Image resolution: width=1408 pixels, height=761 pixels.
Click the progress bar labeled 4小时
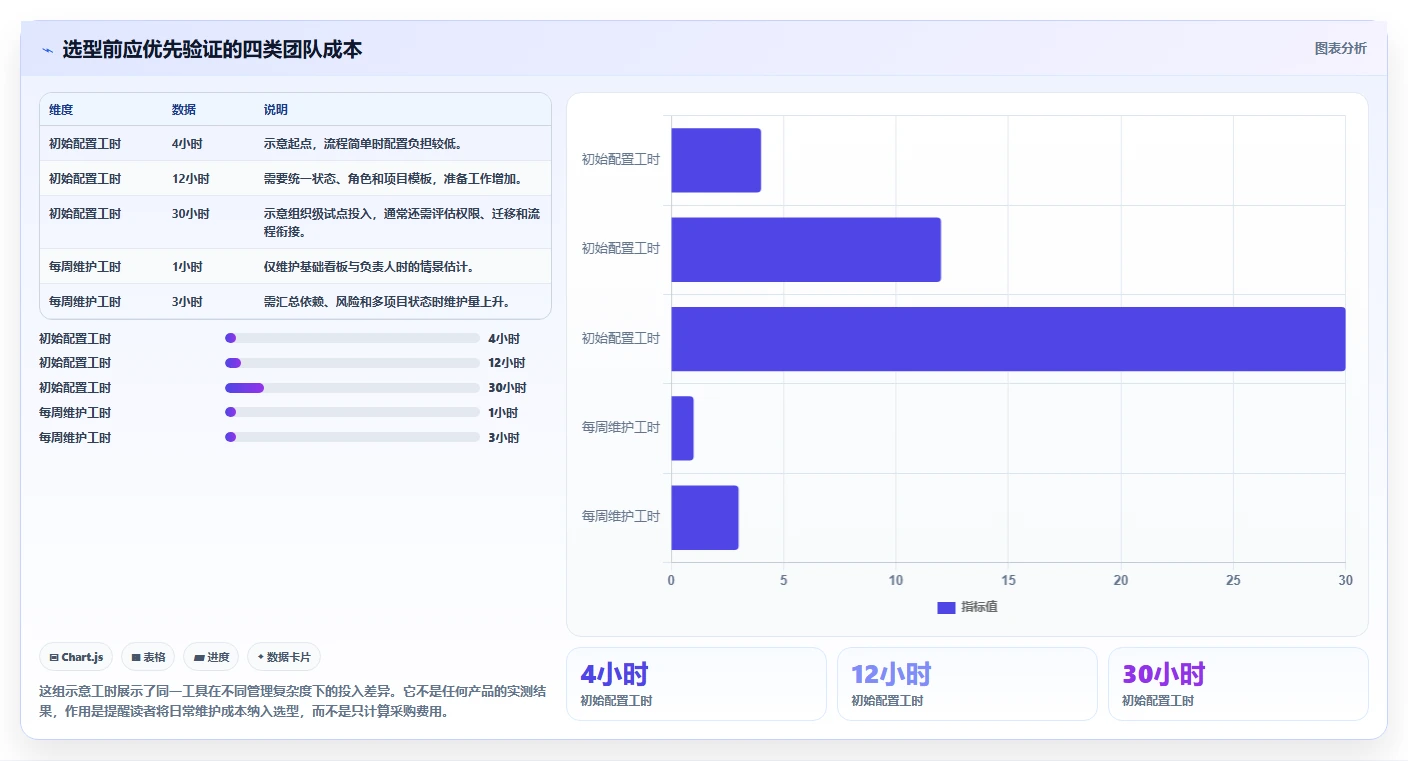click(353, 338)
